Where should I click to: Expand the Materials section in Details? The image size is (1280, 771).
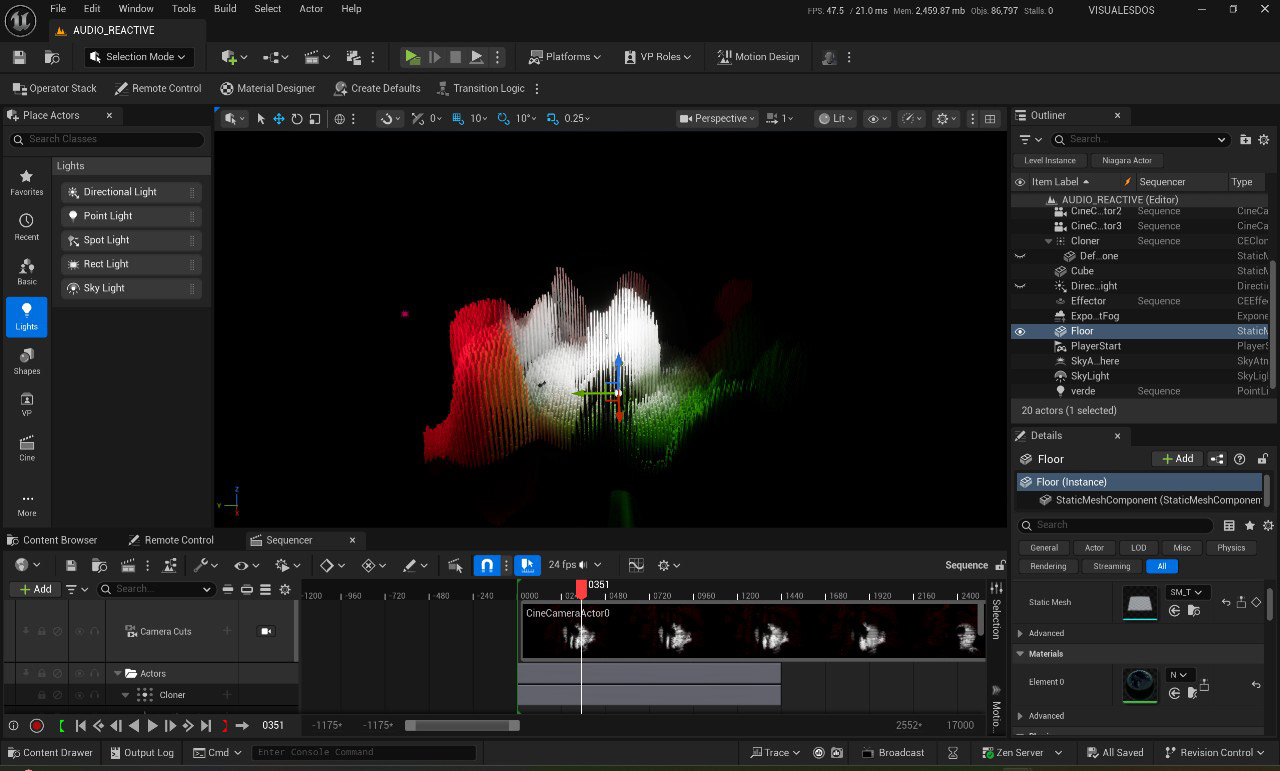[1046, 654]
